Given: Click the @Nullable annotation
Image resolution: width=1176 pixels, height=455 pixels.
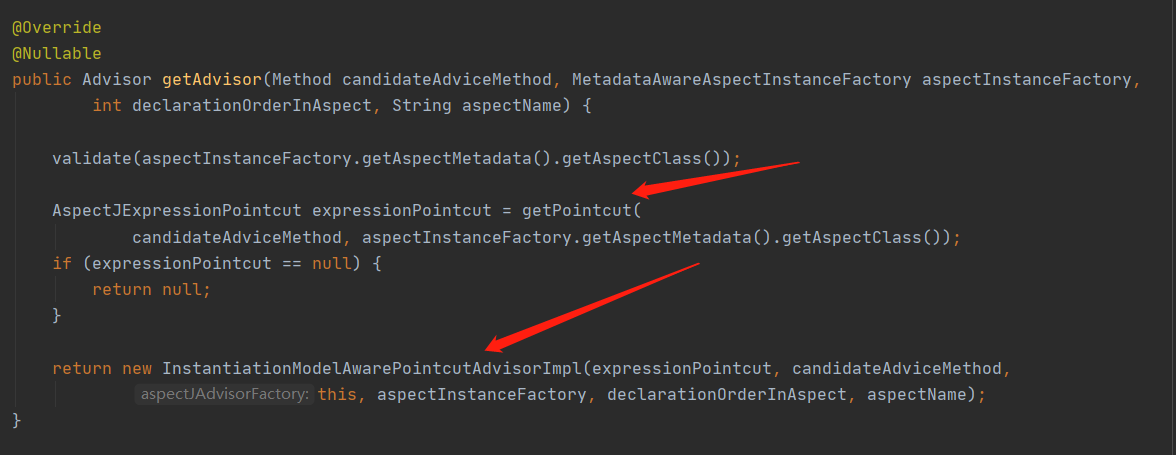Looking at the screenshot, I should [x=57, y=54].
